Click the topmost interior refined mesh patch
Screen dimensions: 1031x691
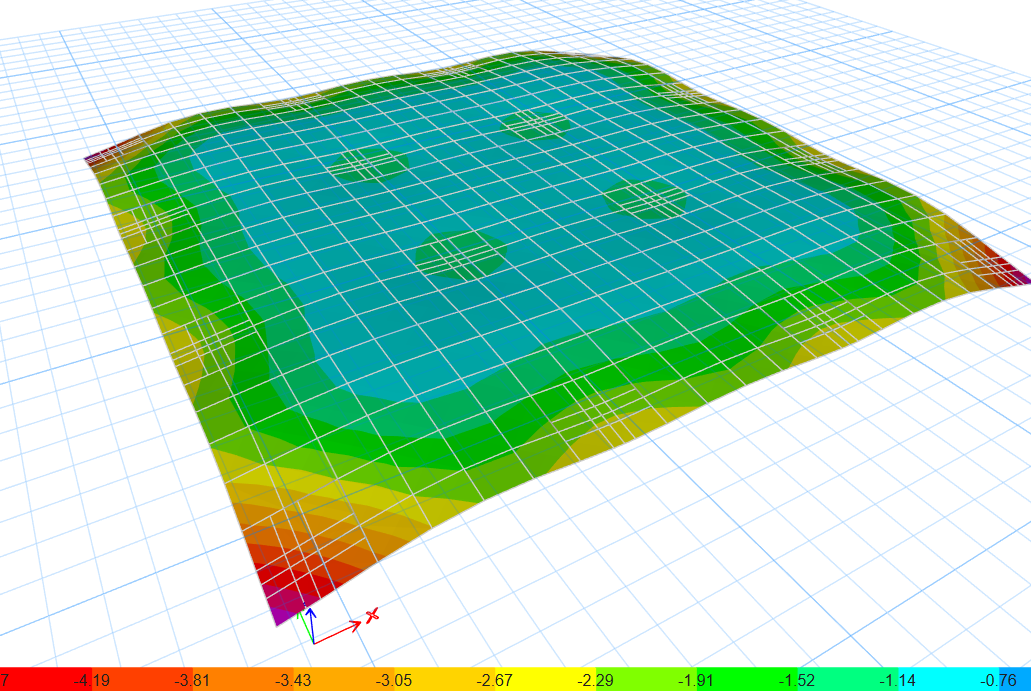click(536, 124)
